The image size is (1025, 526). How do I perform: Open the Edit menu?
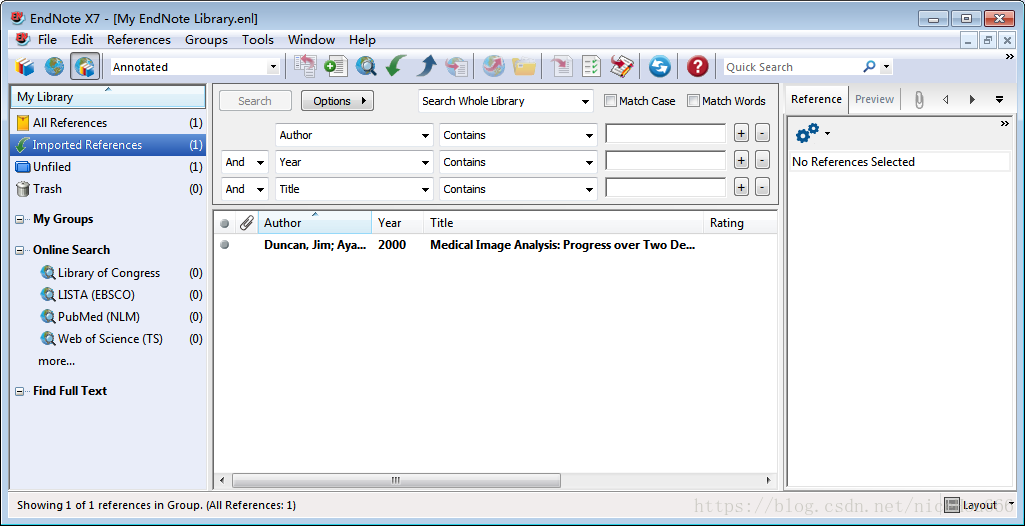(x=82, y=40)
